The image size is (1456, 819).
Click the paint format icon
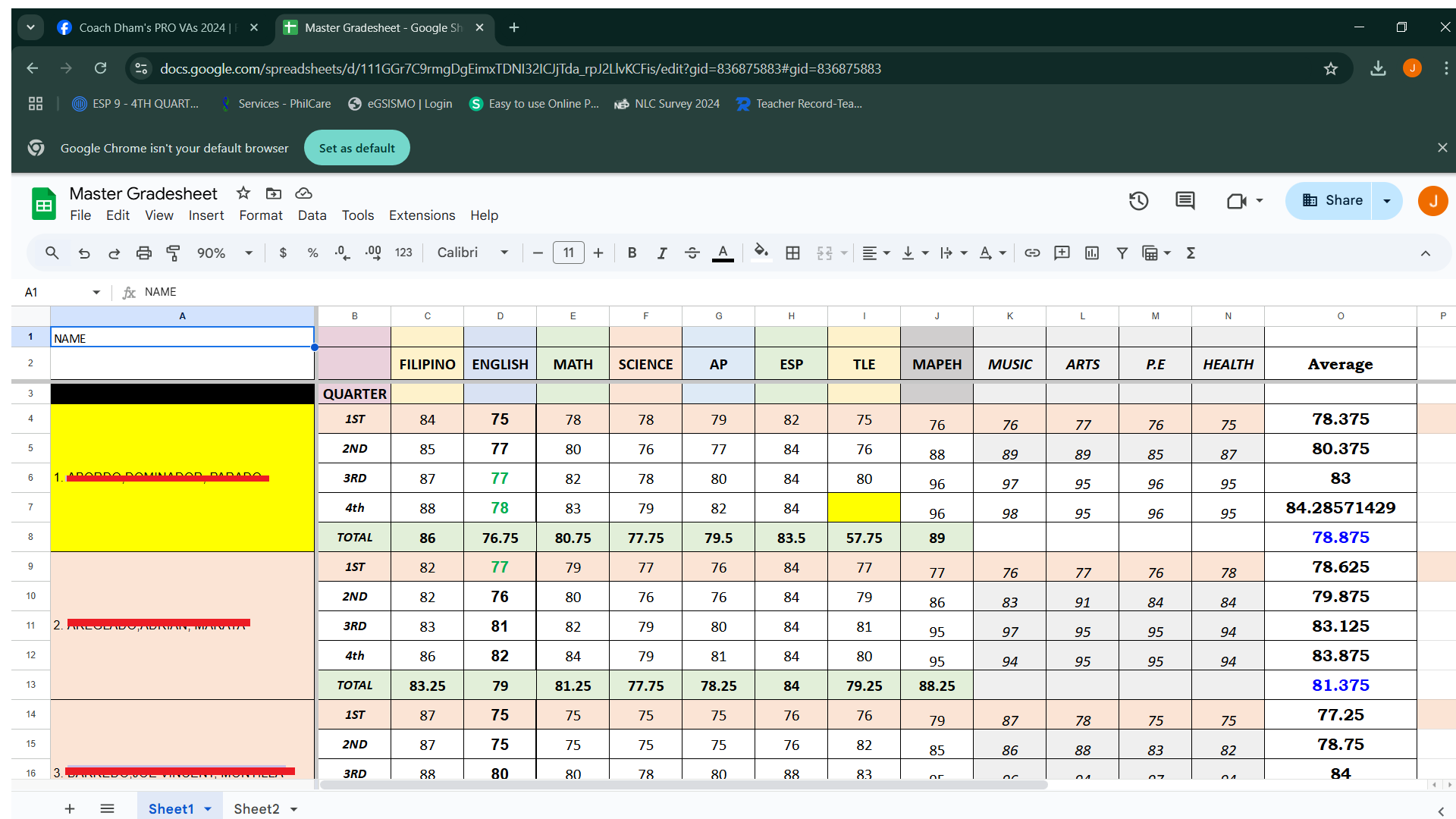coord(174,253)
